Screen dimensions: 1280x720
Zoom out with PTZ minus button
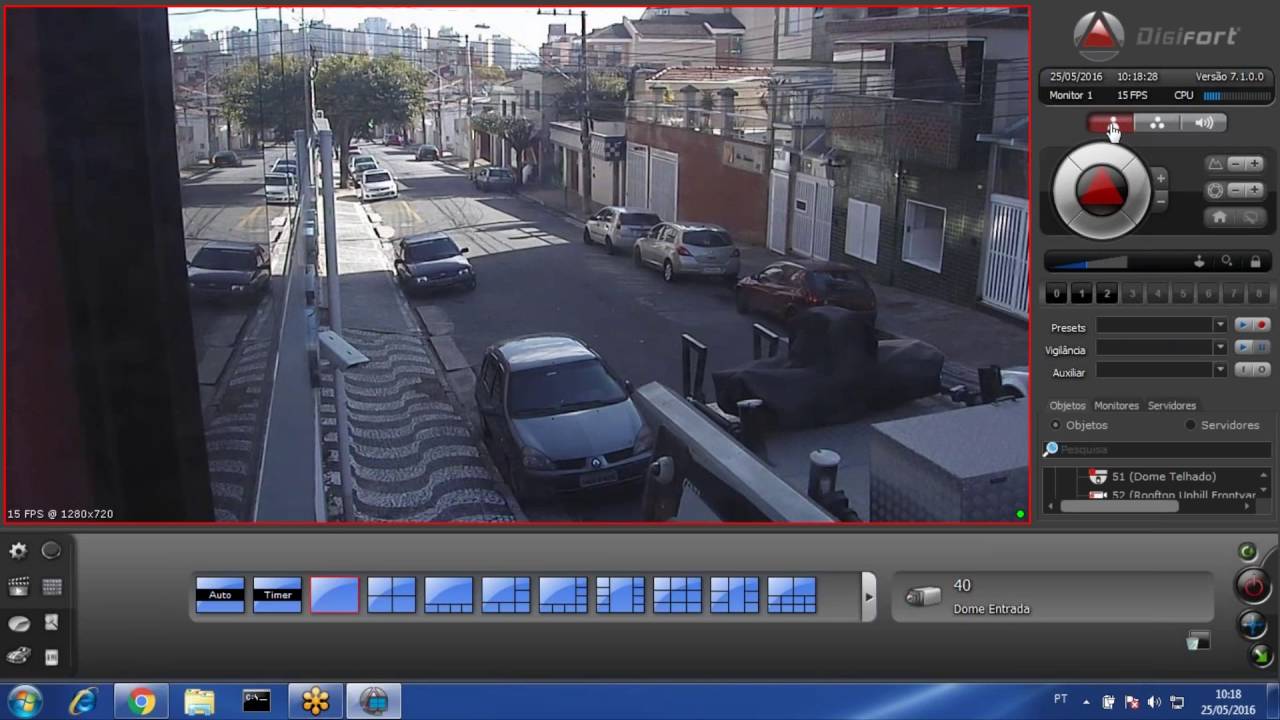[1160, 201]
